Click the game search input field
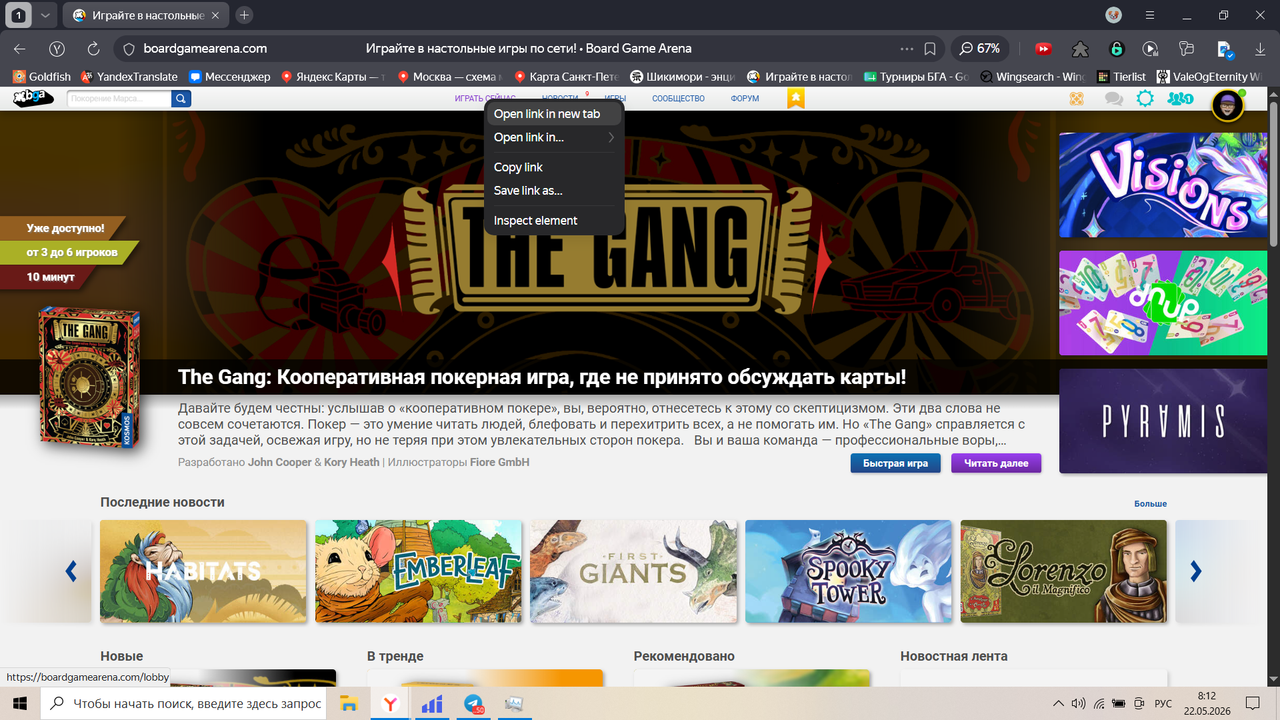This screenshot has height=720, width=1280. point(119,99)
